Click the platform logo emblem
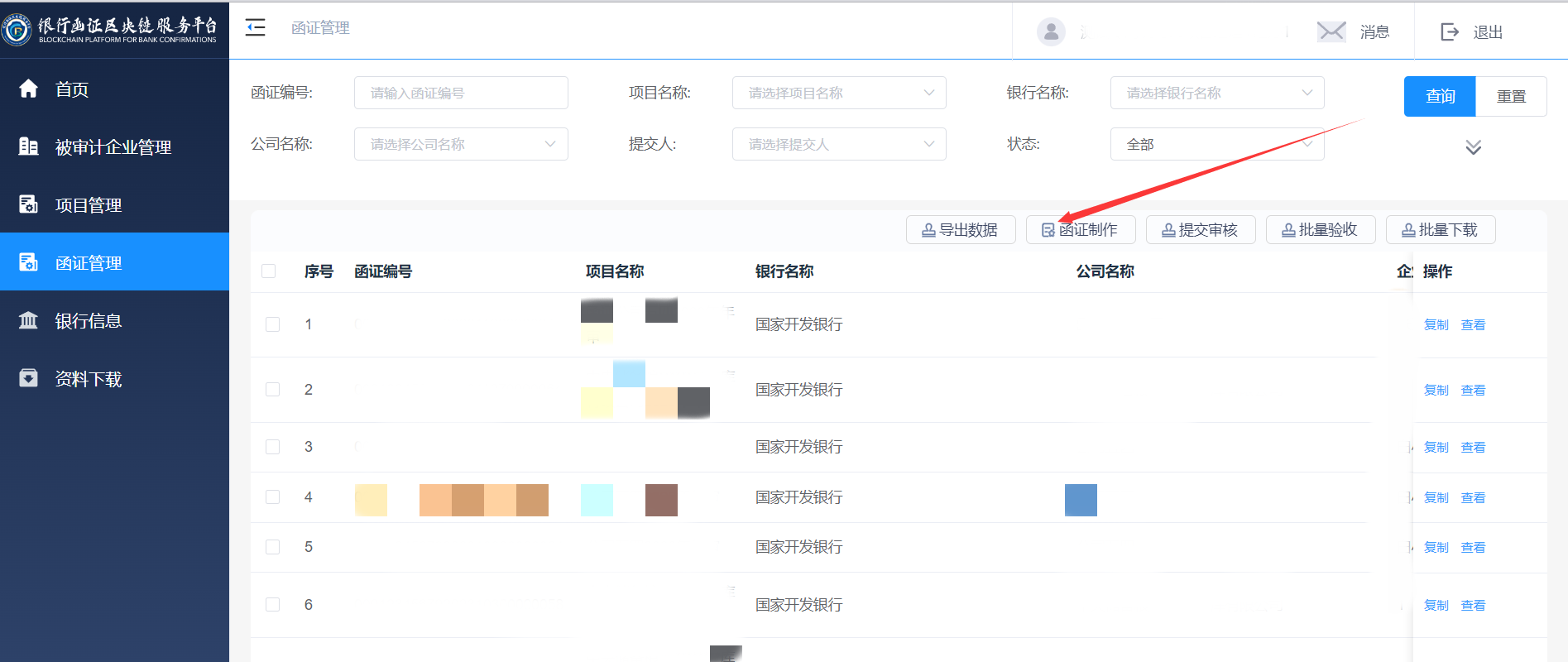The width and height of the screenshot is (1568, 662). click(17, 30)
